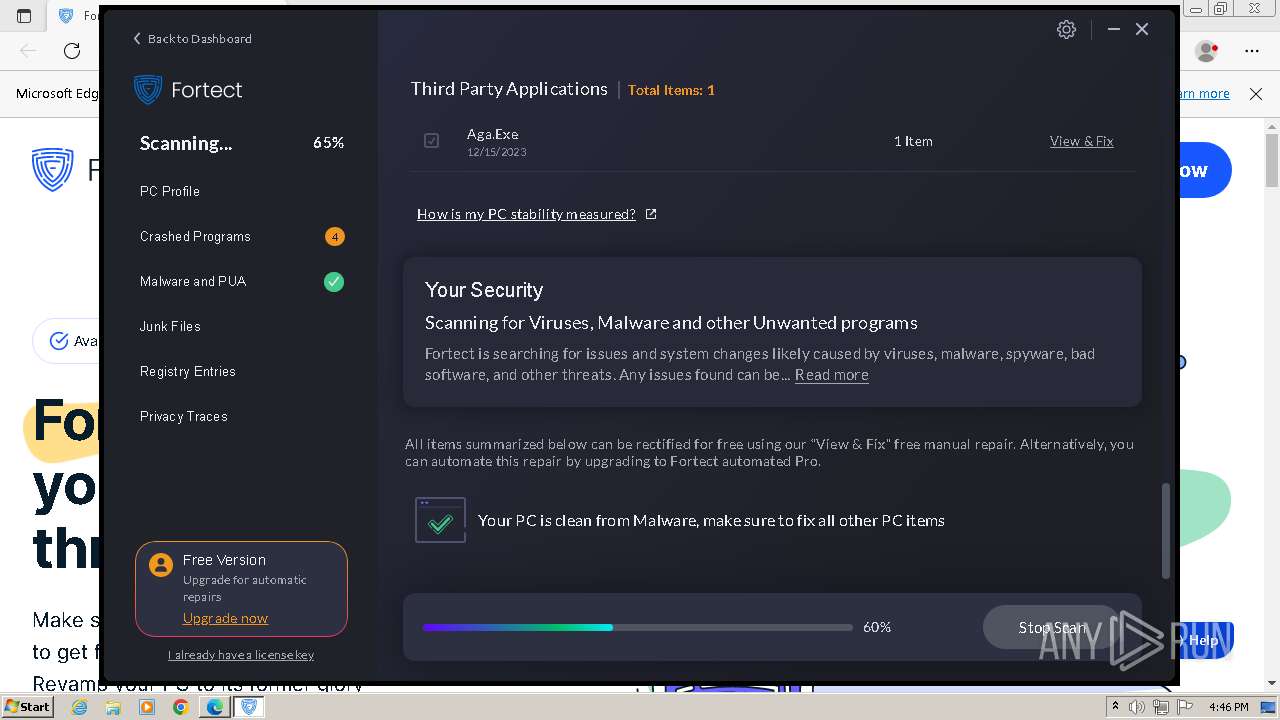
Task: Click View & Fix for Aga.Exe
Action: (1081, 141)
